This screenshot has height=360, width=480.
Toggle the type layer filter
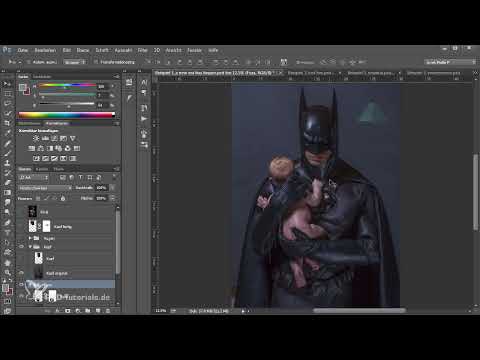coord(81,178)
